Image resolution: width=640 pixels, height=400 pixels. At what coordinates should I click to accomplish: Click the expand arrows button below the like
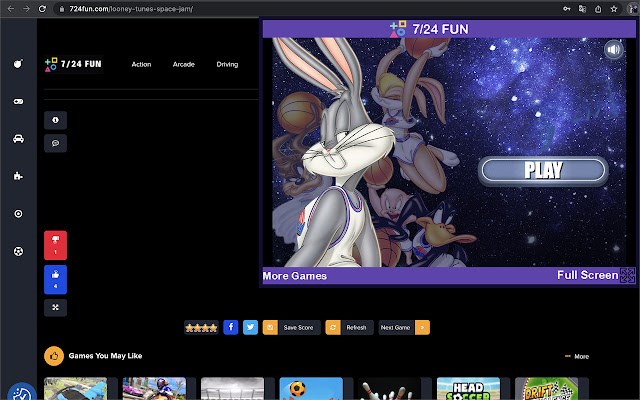point(56,307)
